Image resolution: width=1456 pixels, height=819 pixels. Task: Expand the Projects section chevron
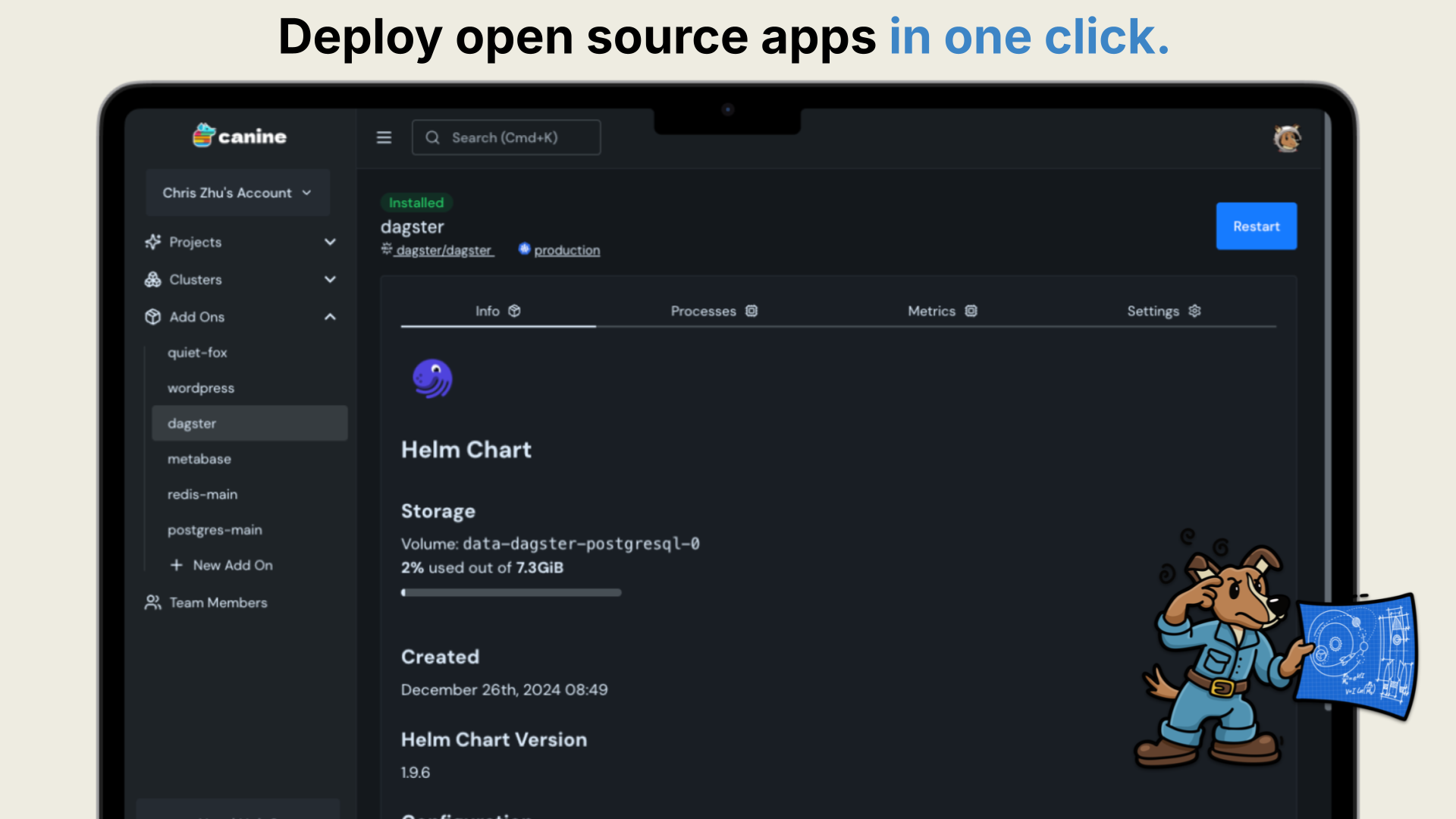330,242
